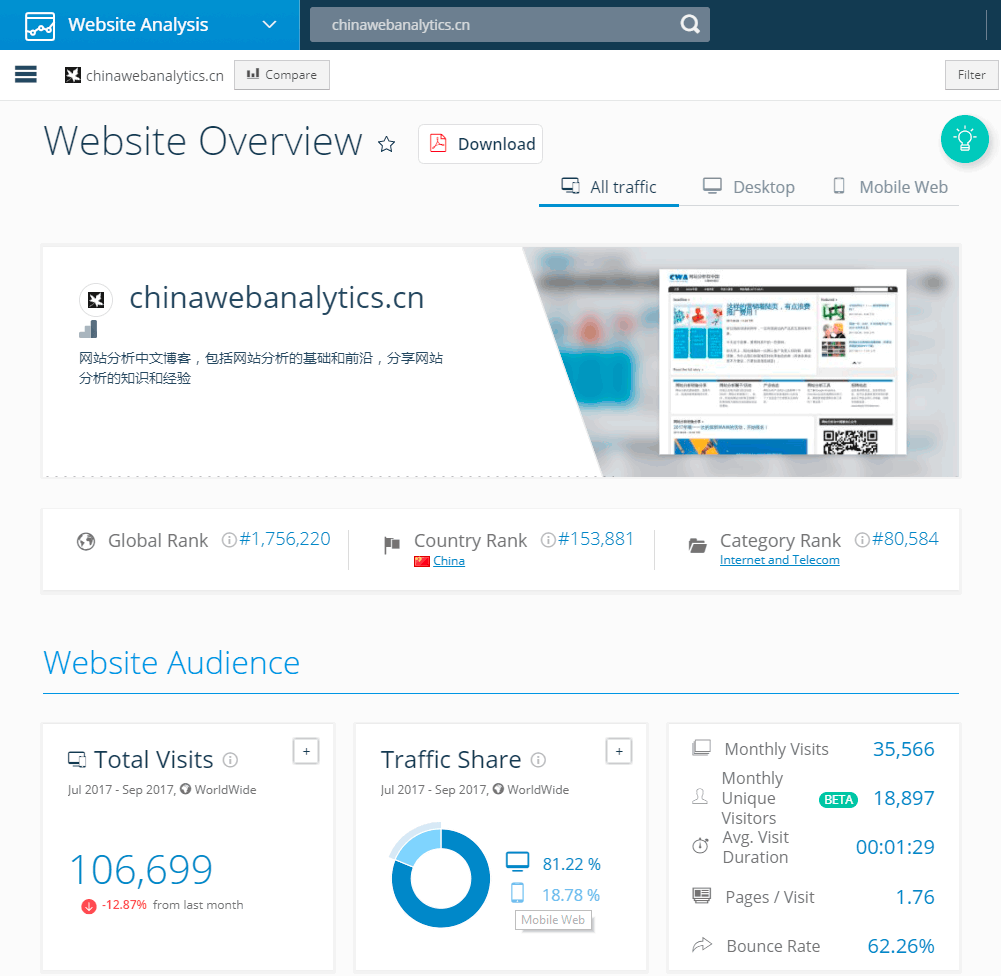Open the hamburger navigation menu
1001x976 pixels.
[x=26, y=75]
